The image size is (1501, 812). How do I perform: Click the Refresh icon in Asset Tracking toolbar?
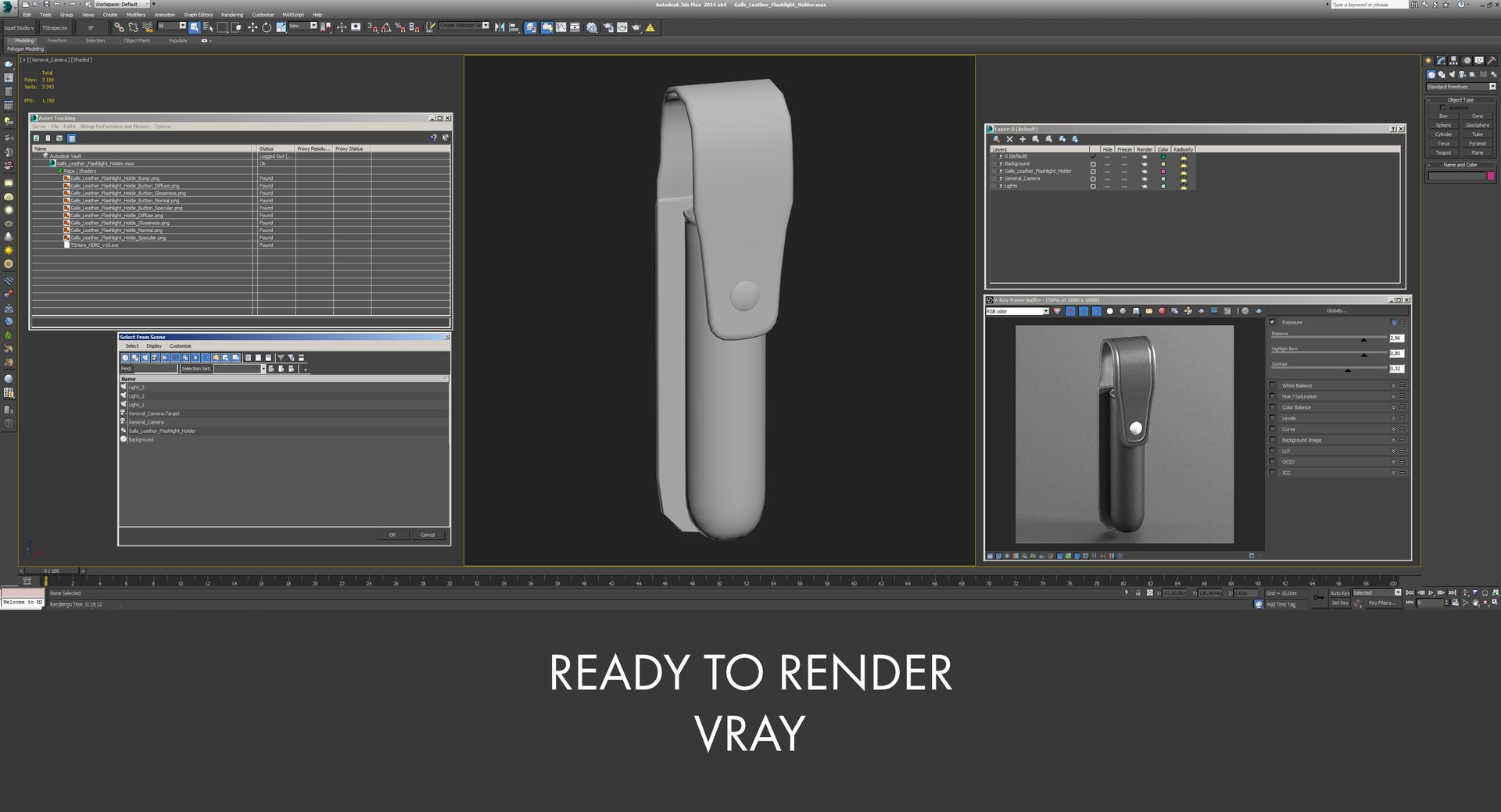coord(36,138)
